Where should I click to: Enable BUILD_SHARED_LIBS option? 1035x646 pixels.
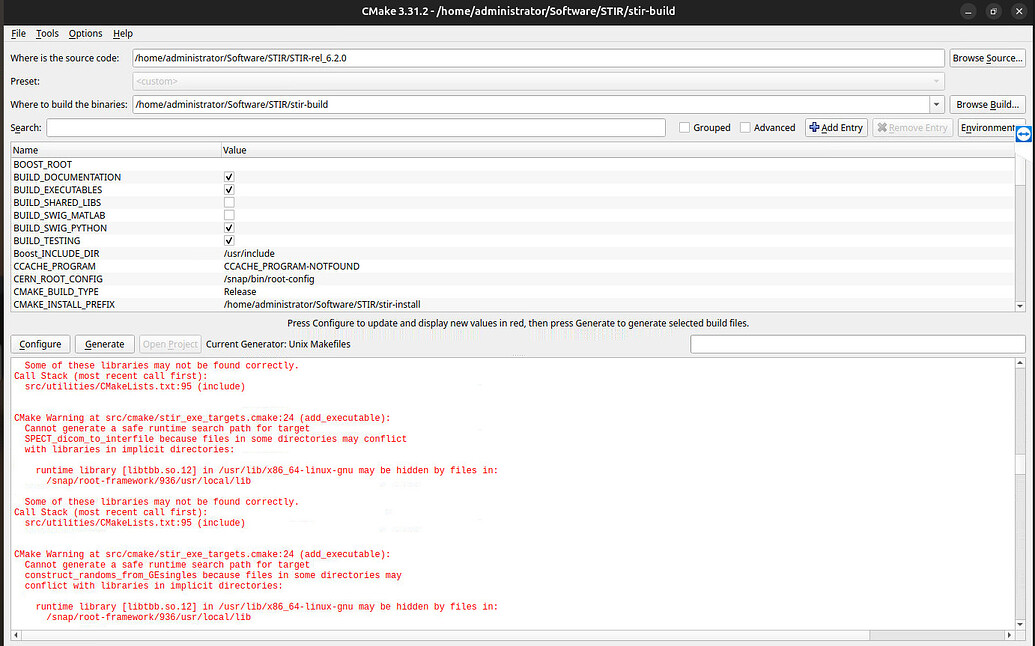point(228,201)
